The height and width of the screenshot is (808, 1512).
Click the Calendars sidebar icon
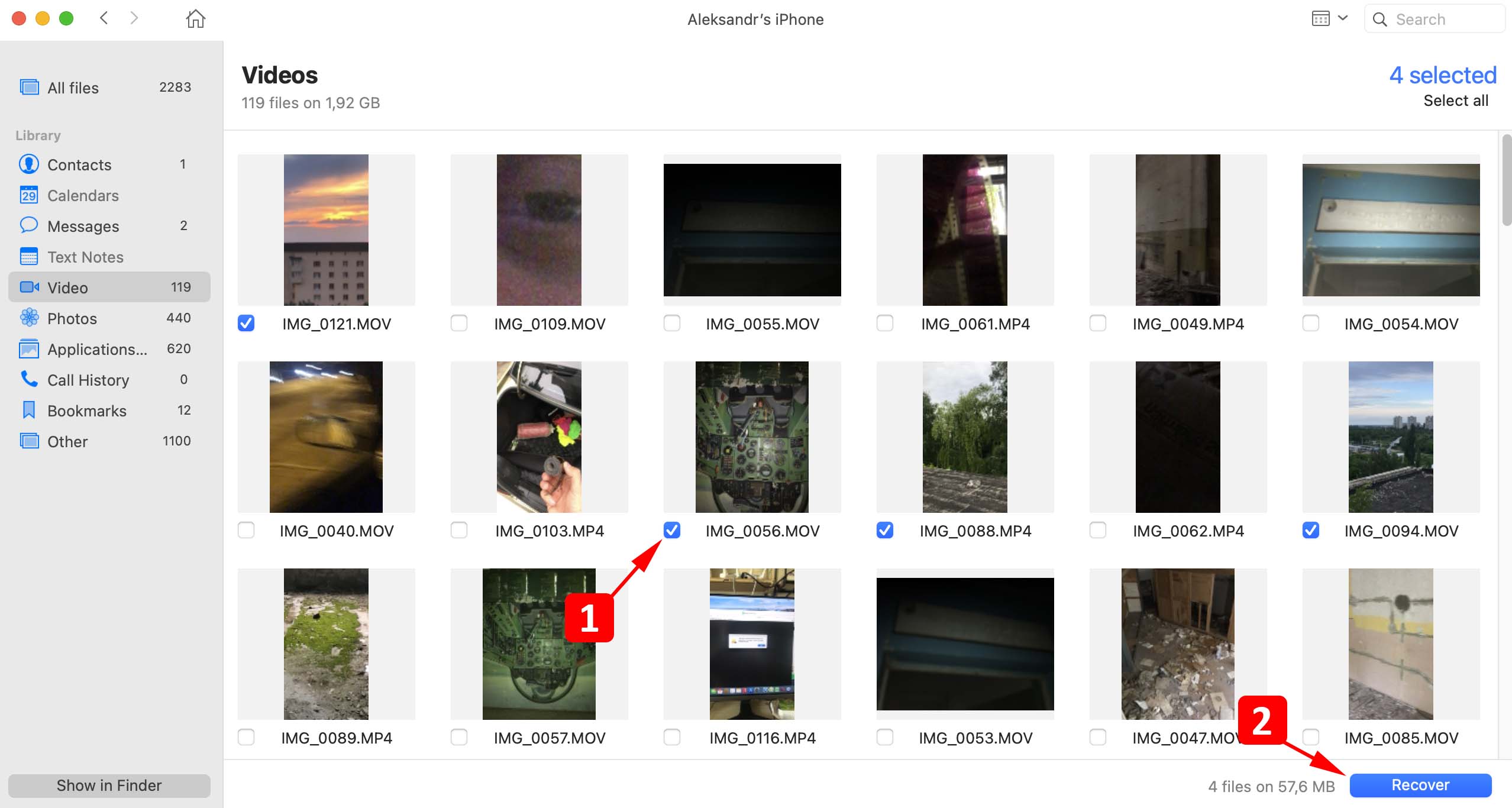29,195
